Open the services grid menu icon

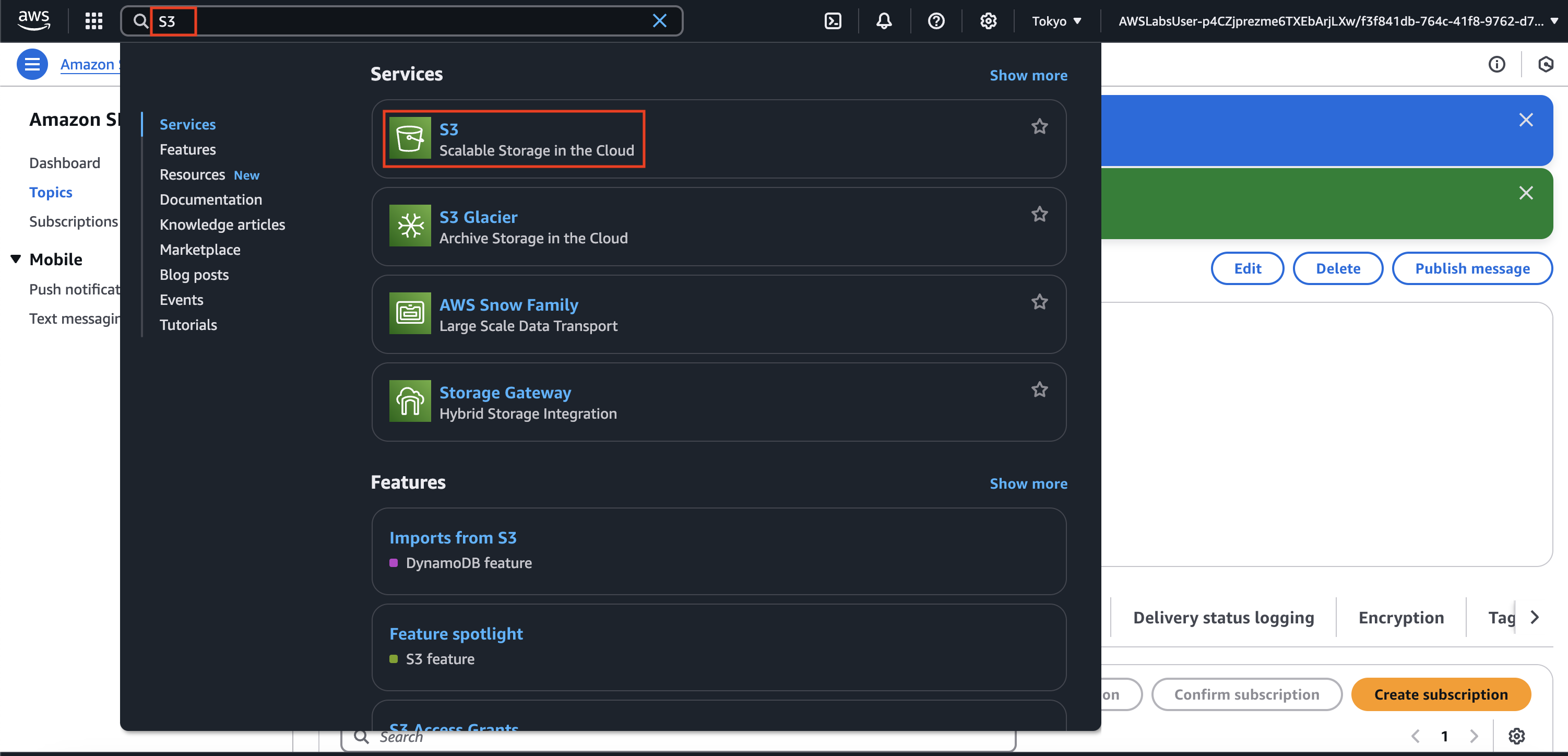point(94,21)
